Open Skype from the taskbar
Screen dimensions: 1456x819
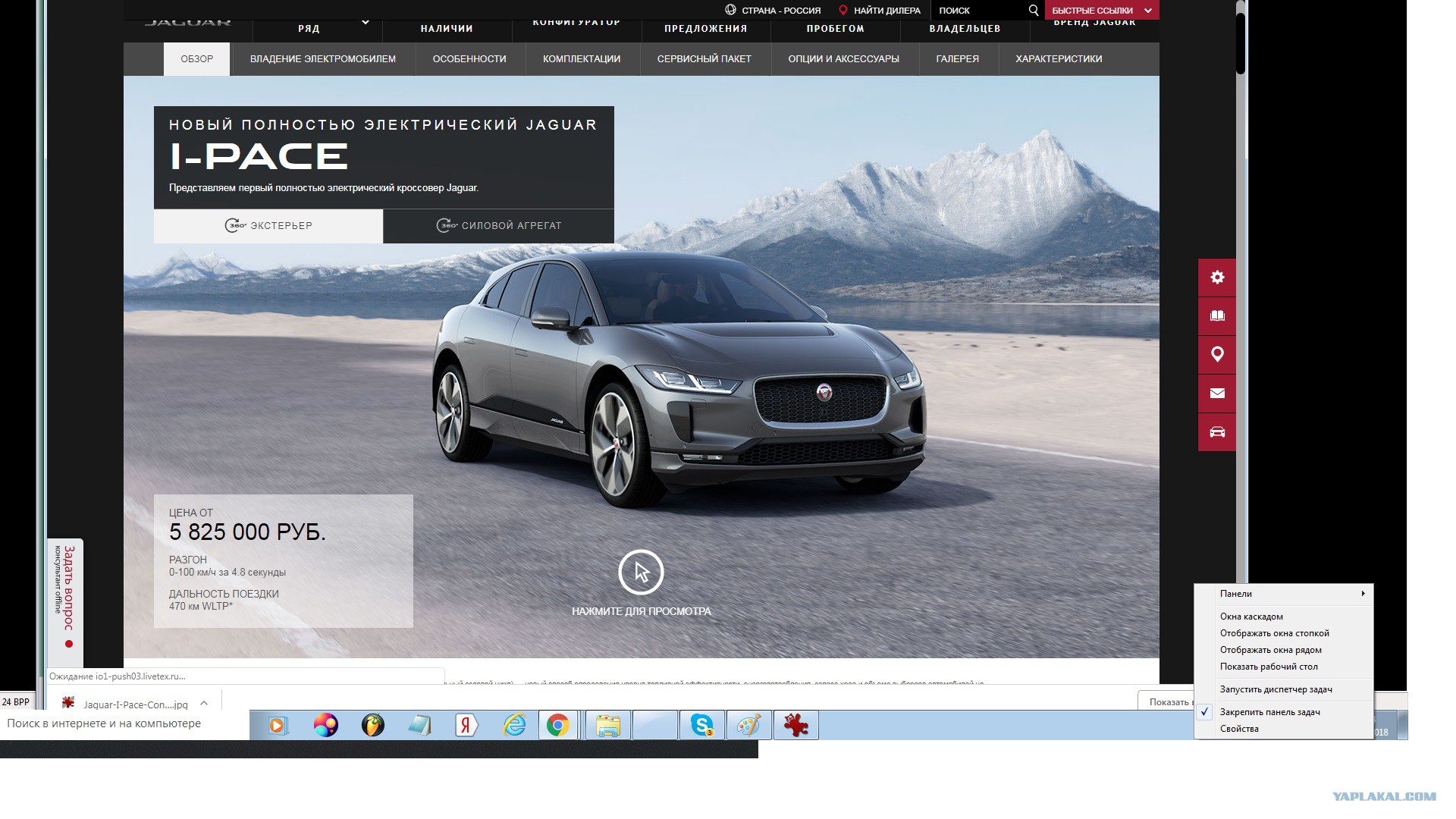(701, 726)
